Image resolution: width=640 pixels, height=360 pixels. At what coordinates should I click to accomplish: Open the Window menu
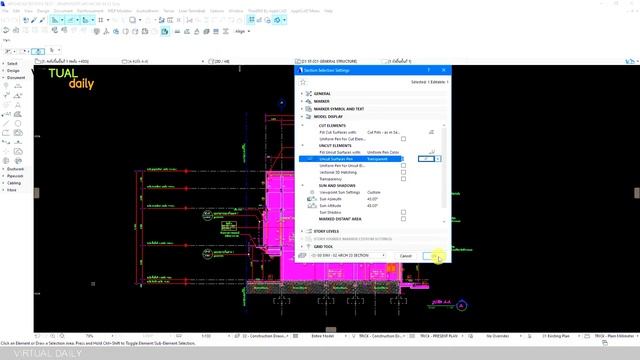(236, 11)
